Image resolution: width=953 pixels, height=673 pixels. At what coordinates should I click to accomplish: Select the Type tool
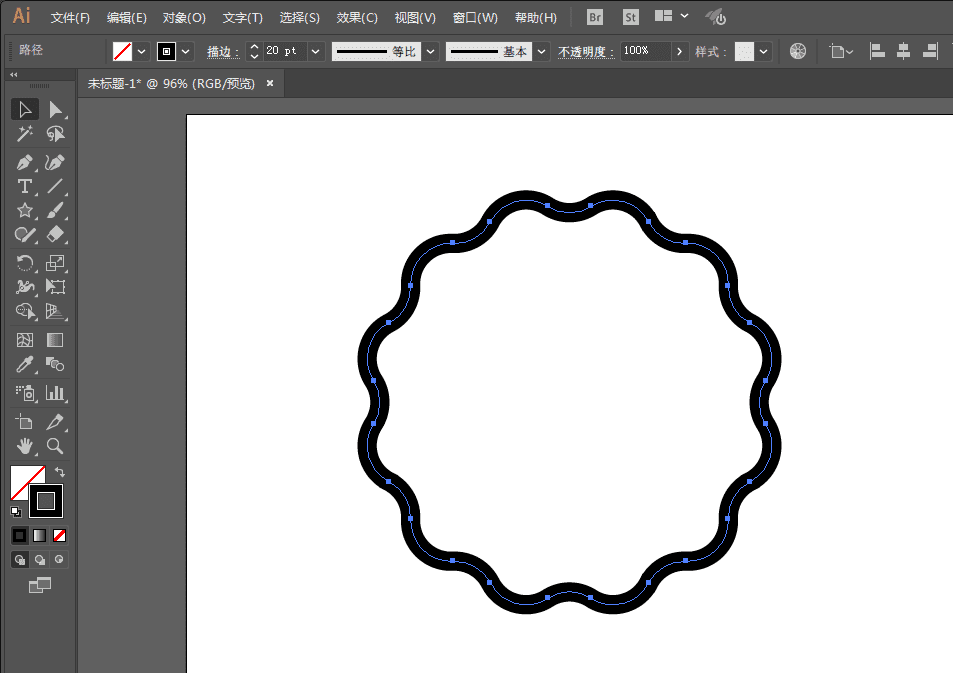pyautogui.click(x=25, y=187)
